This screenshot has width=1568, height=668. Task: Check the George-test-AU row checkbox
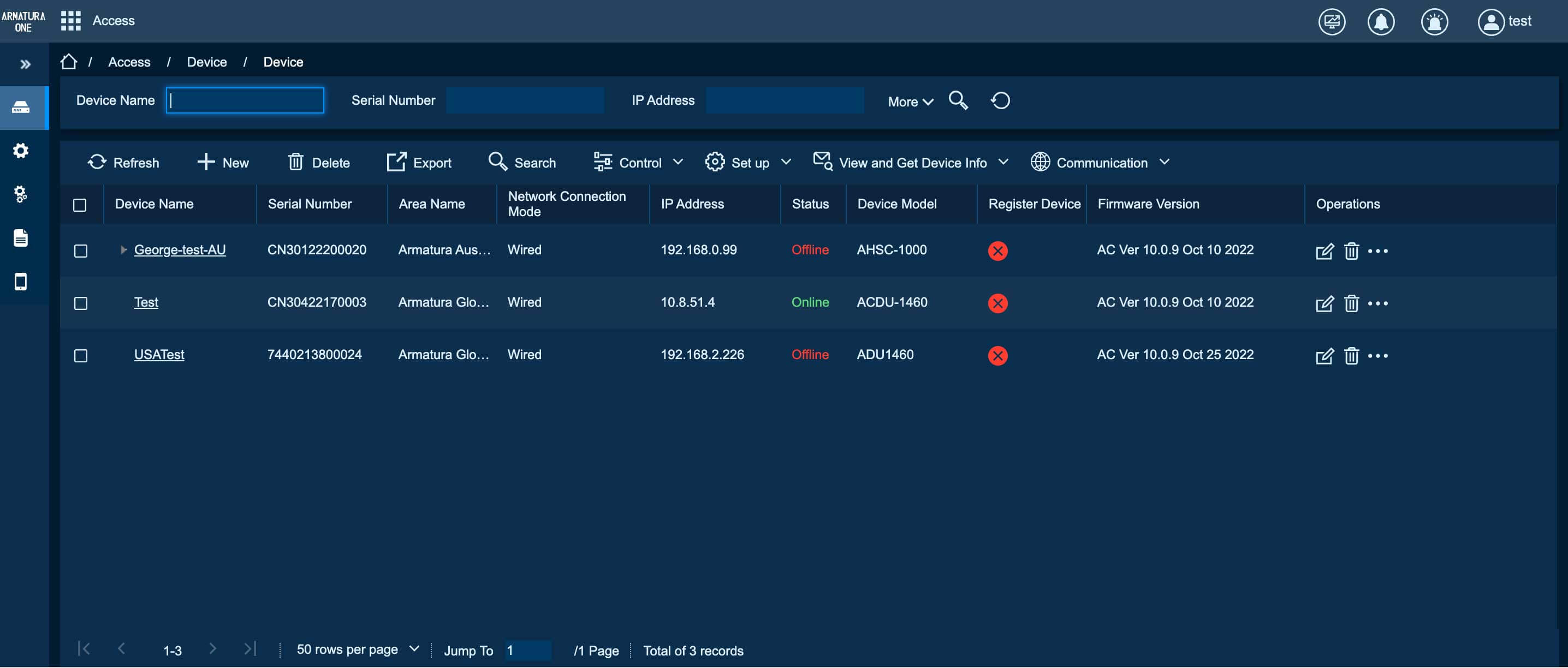pos(80,250)
